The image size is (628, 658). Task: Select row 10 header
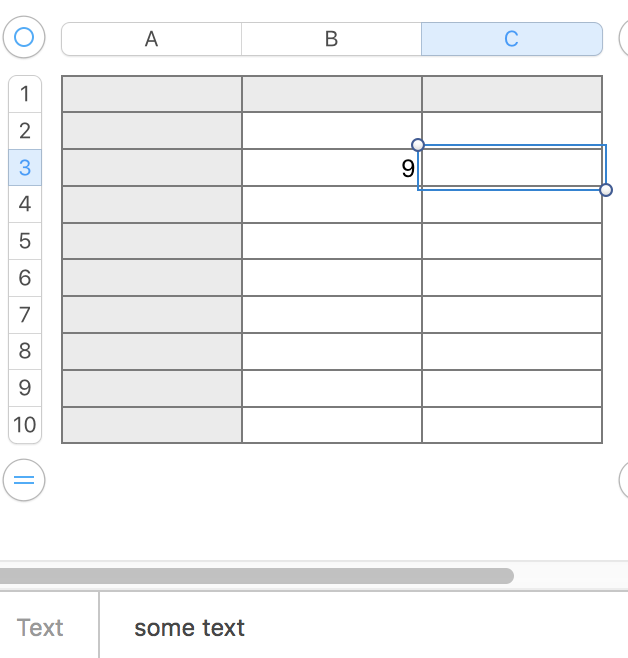coord(25,424)
